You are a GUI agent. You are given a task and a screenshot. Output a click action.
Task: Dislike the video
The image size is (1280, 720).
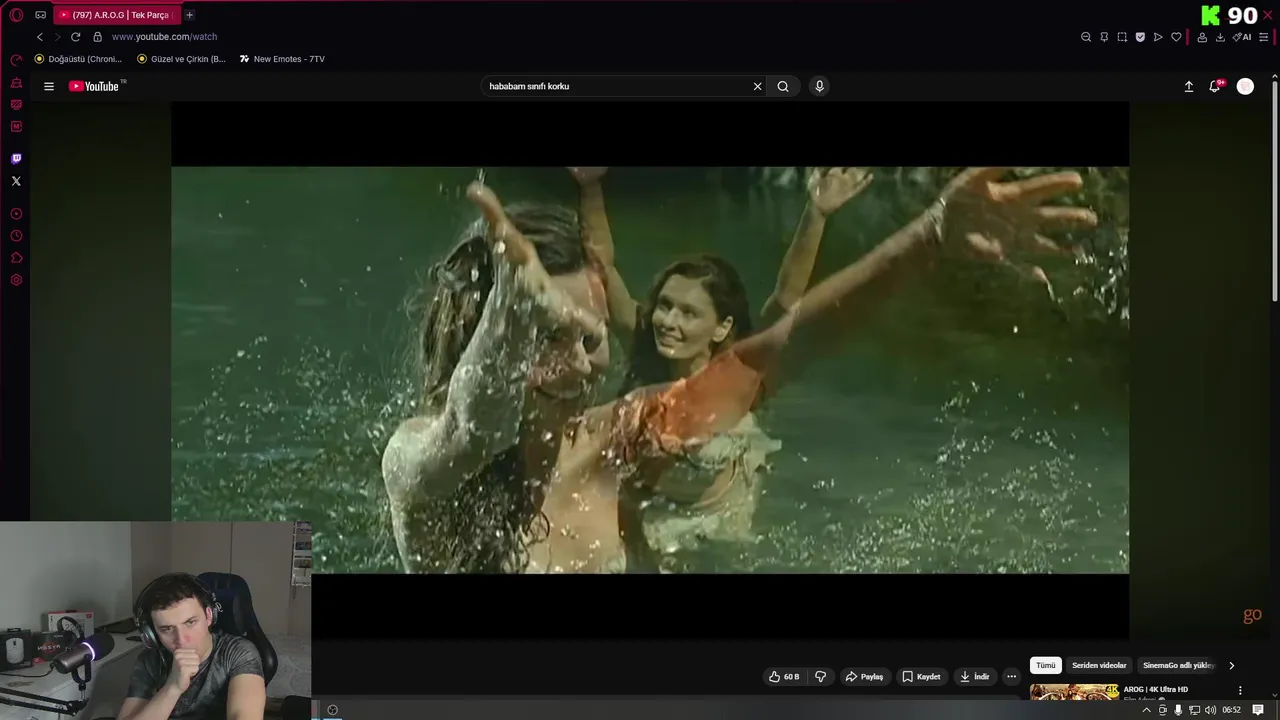pyautogui.click(x=820, y=677)
